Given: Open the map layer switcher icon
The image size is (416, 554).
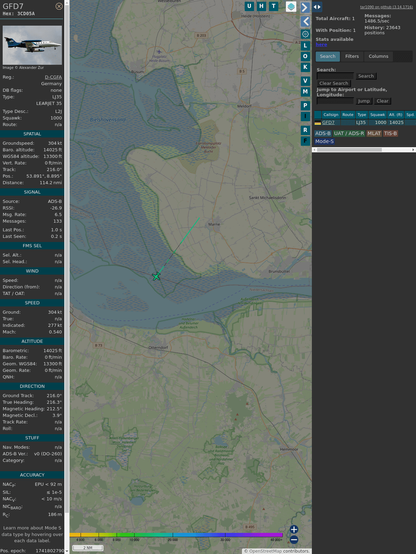Looking at the screenshot, I should pyautogui.click(x=291, y=6).
